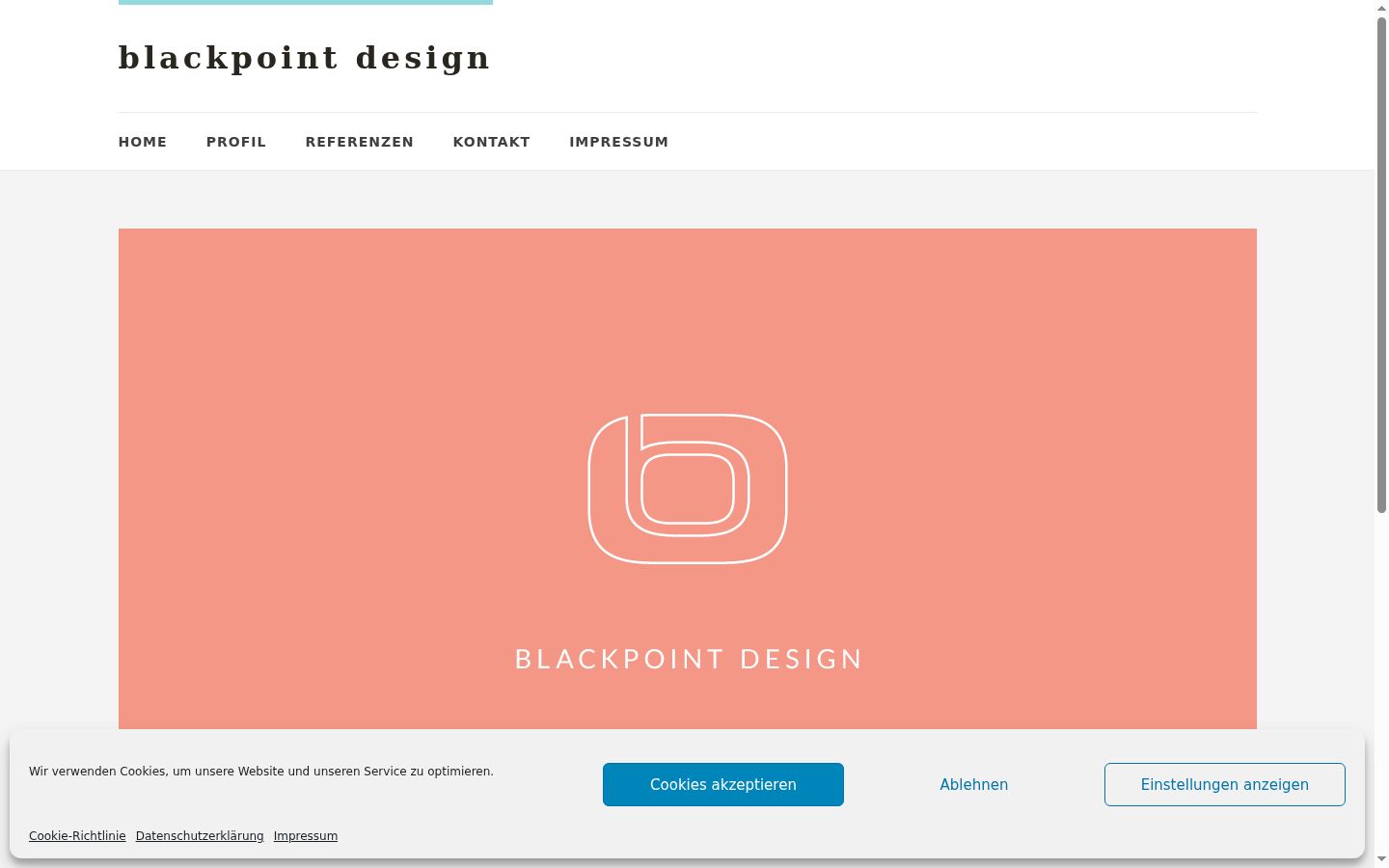
Task: Open the IMPRESSUM item in the top navigation
Action: pyautogui.click(x=619, y=142)
